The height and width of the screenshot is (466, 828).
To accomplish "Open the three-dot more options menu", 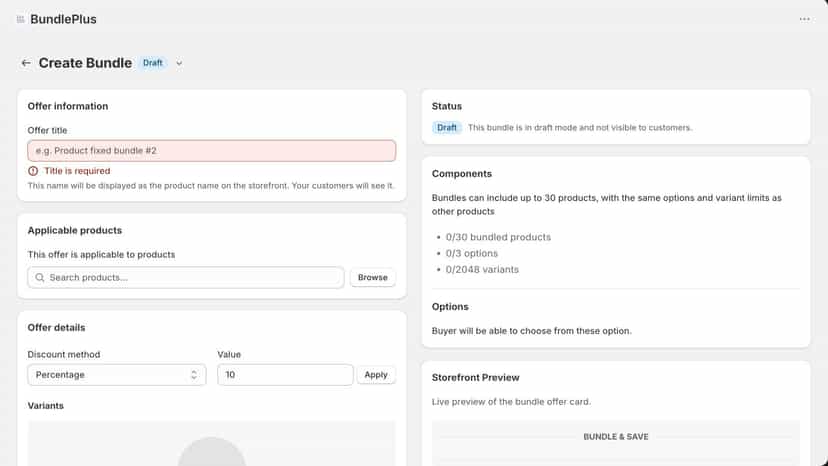I will 804,19.
